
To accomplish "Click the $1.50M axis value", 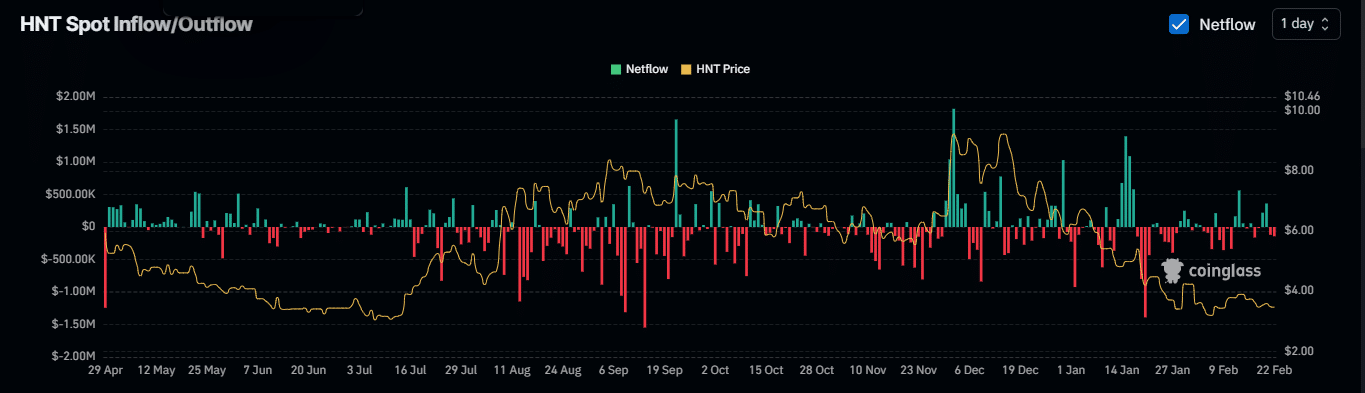I will pyautogui.click(x=77, y=129).
